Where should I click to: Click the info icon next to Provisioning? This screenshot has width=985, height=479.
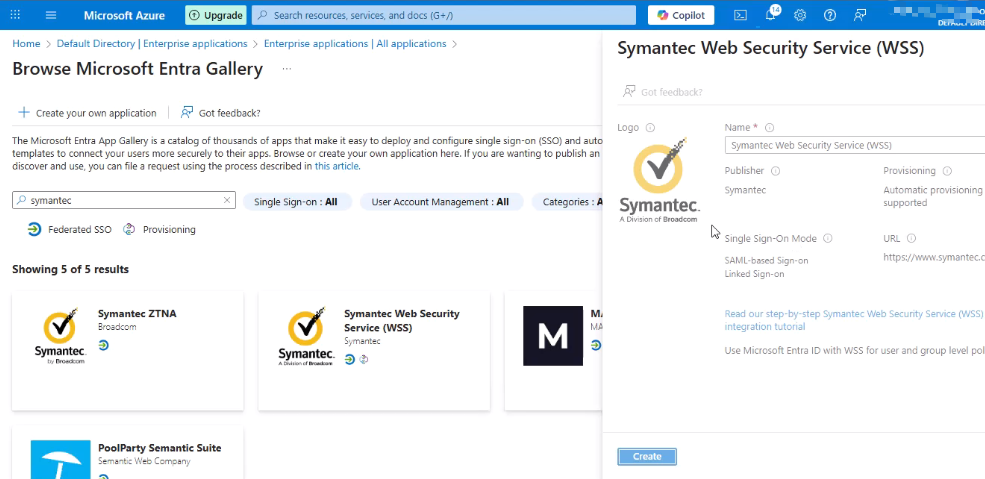click(947, 171)
